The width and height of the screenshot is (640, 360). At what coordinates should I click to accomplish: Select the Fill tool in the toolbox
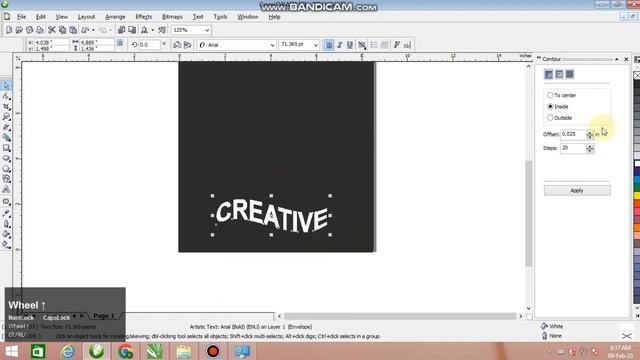tap(6, 234)
